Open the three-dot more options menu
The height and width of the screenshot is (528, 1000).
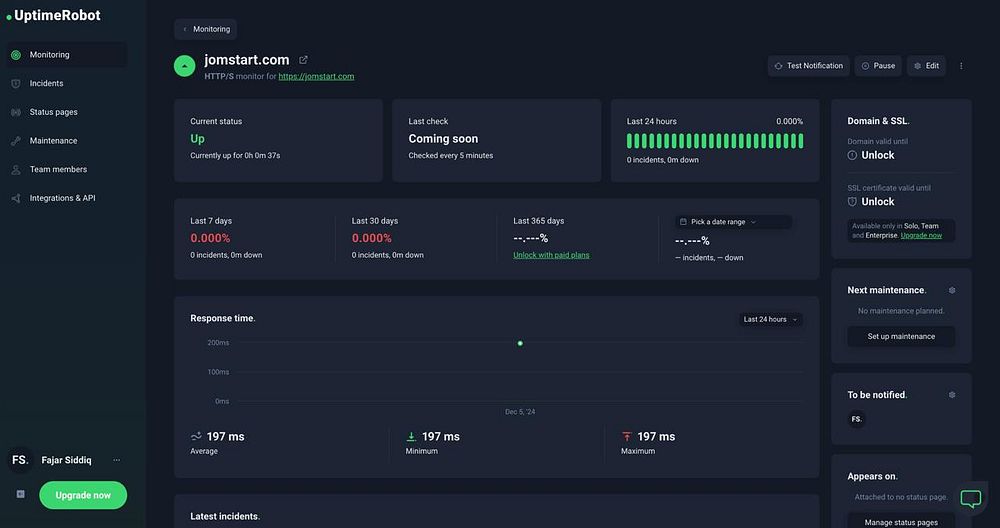click(x=961, y=66)
